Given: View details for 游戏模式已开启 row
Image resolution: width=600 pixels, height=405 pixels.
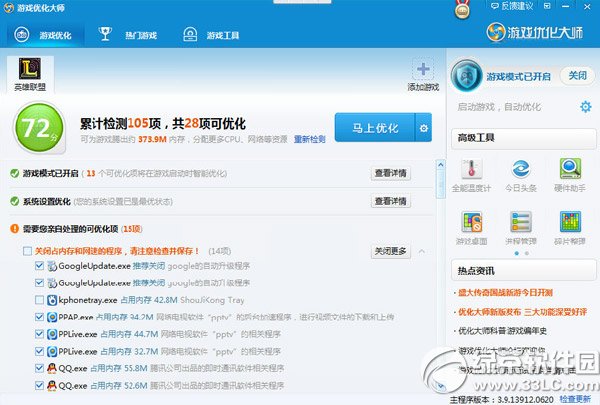Looking at the screenshot, I should [x=391, y=173].
